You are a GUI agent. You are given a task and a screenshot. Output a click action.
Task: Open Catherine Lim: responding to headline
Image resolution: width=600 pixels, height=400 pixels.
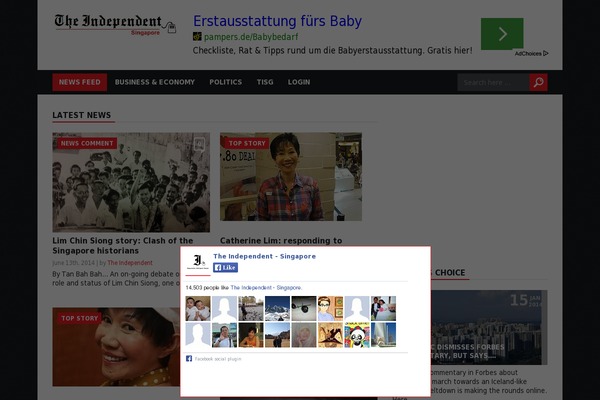click(x=281, y=241)
